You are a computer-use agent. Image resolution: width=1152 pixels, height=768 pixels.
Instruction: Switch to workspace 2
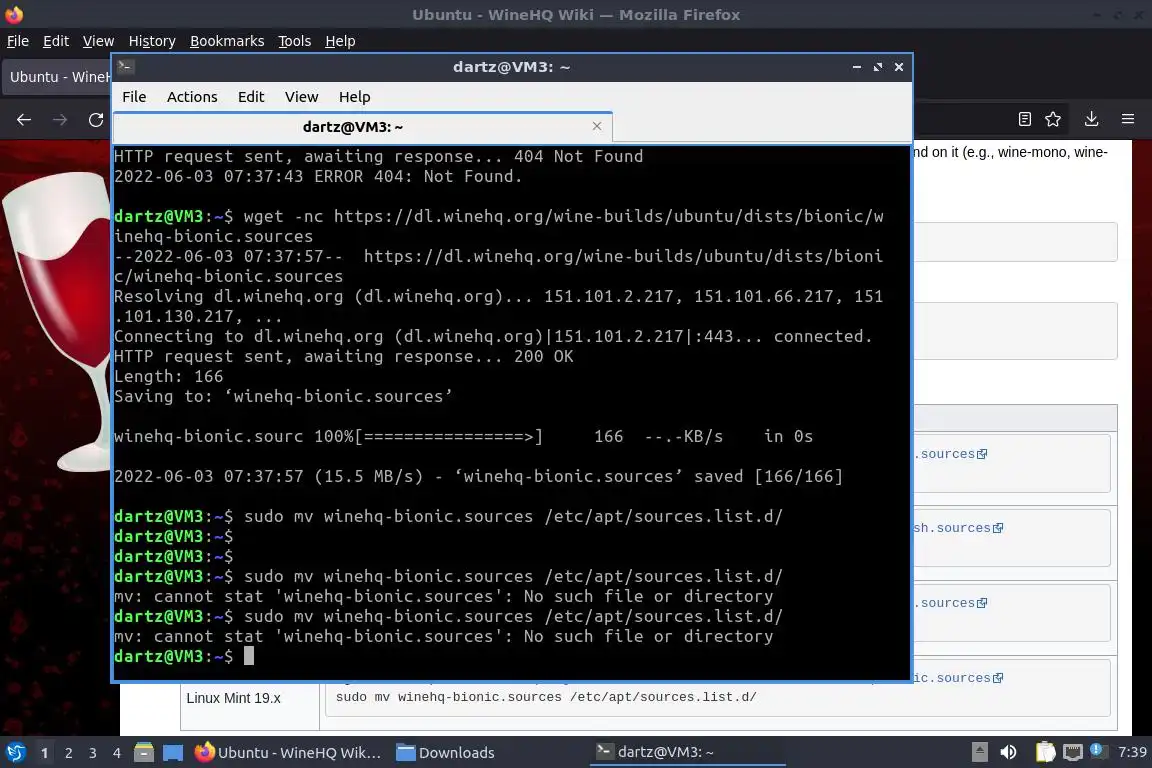tap(69, 753)
